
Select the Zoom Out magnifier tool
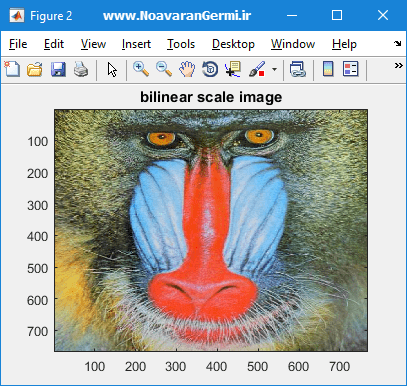(x=164, y=69)
